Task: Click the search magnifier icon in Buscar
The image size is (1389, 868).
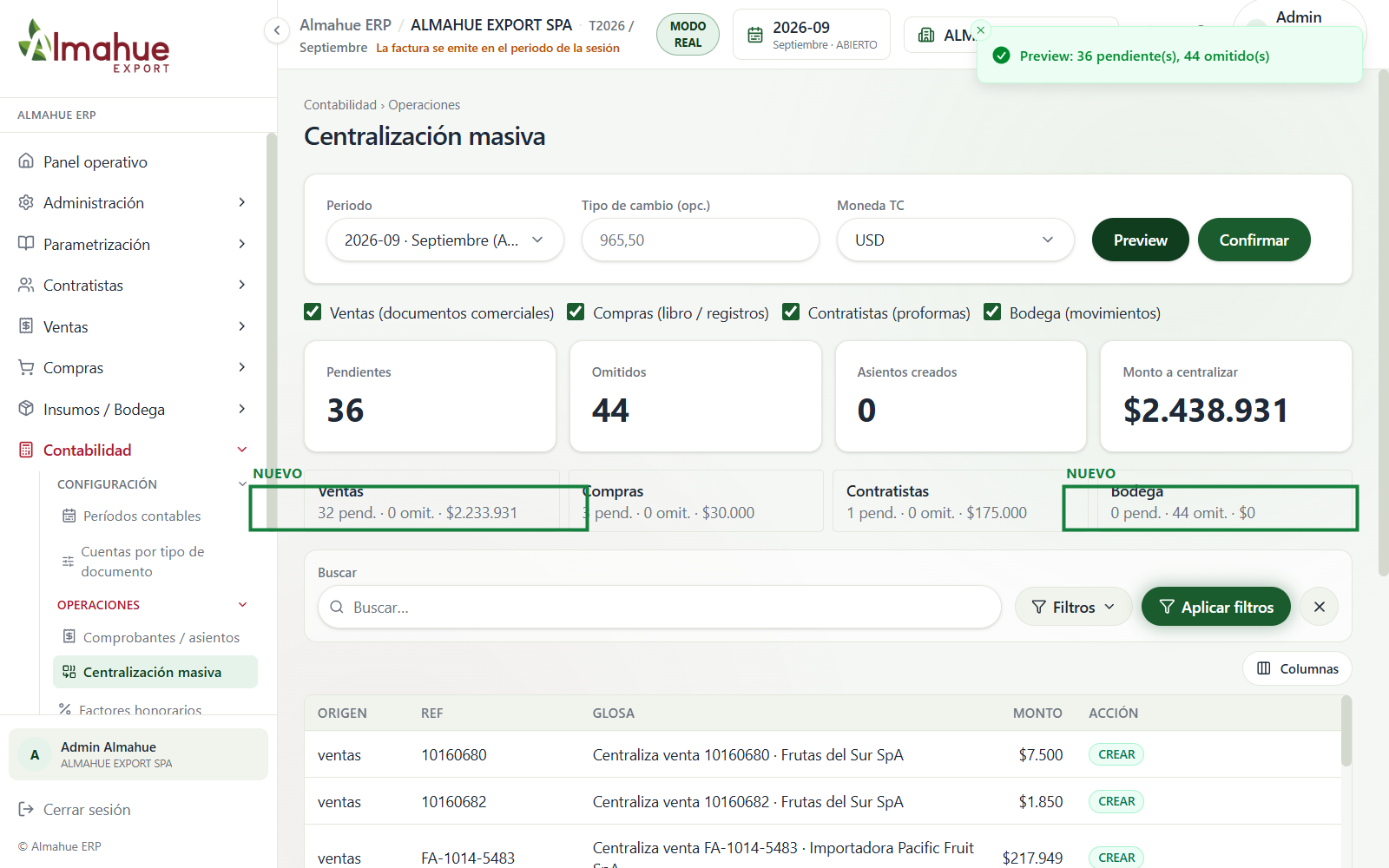Action: tap(337, 607)
